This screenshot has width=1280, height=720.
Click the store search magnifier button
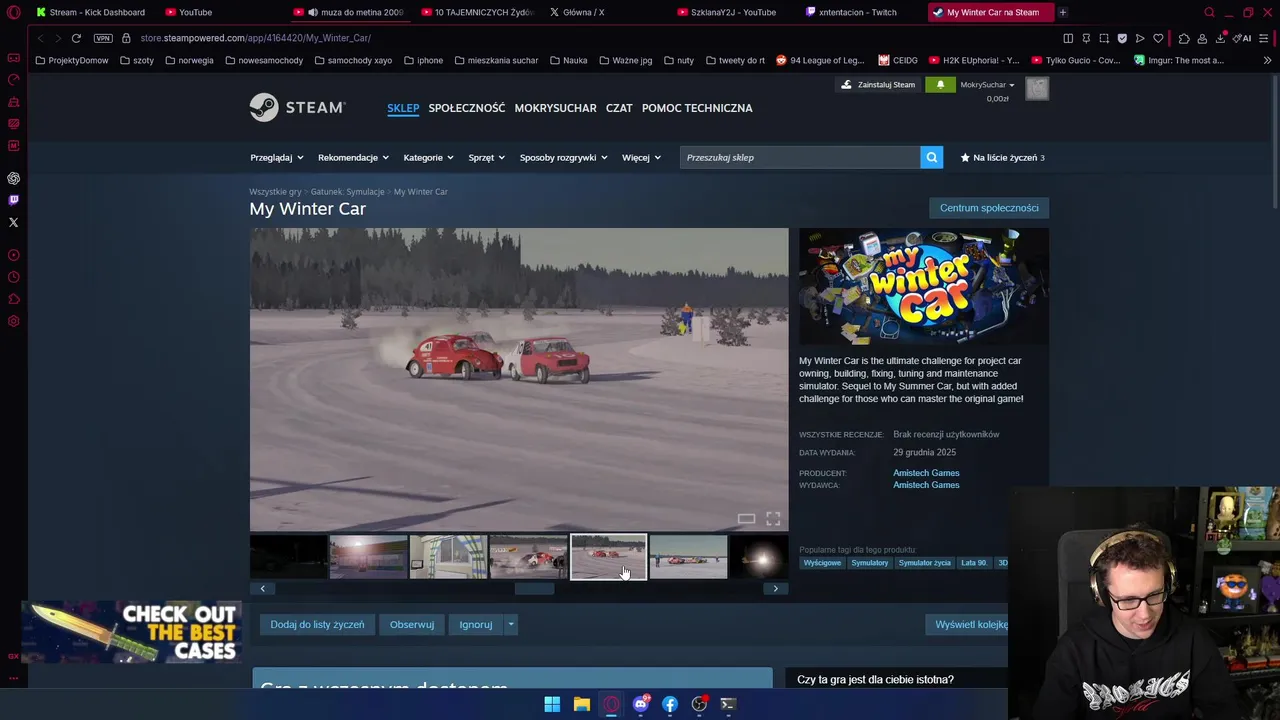tap(931, 157)
